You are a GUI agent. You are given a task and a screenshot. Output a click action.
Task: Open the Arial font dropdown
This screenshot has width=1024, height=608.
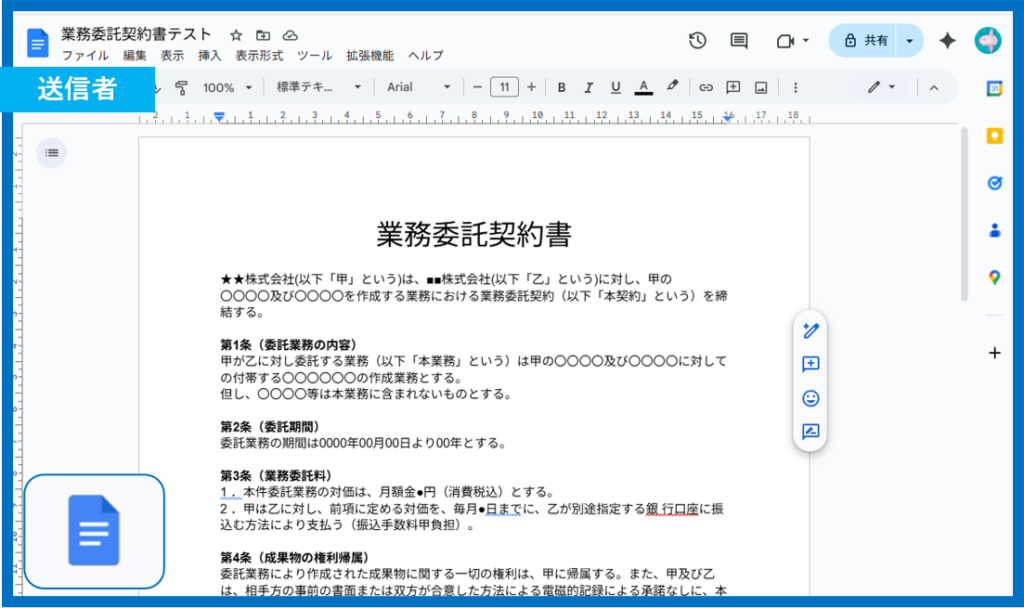point(418,87)
